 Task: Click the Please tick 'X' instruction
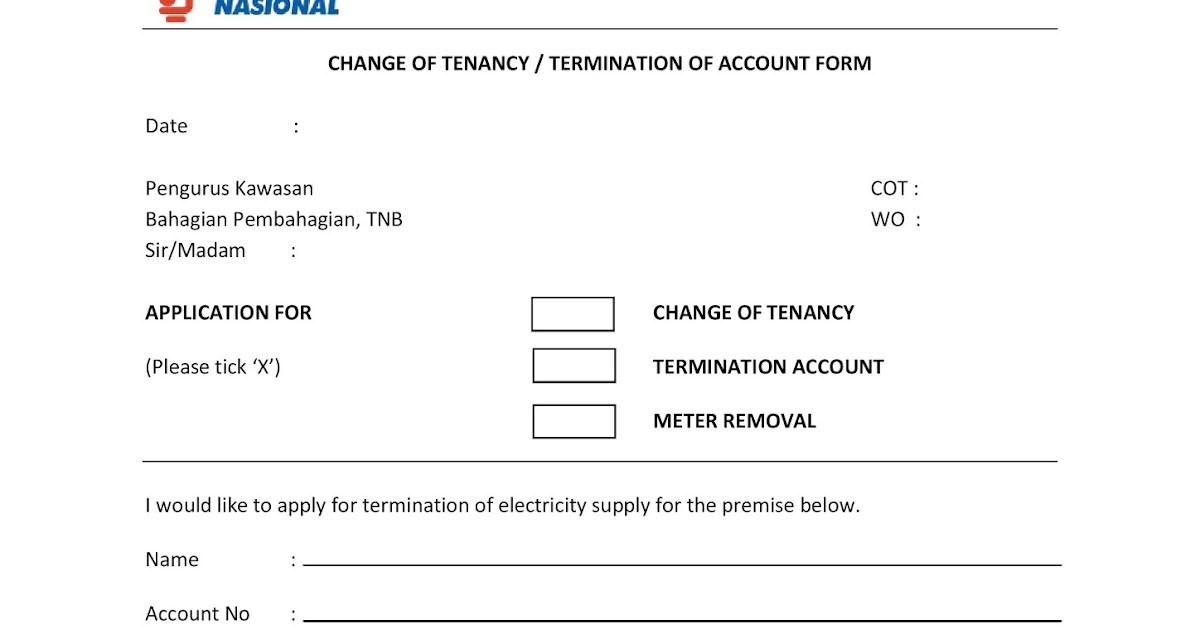coord(213,367)
